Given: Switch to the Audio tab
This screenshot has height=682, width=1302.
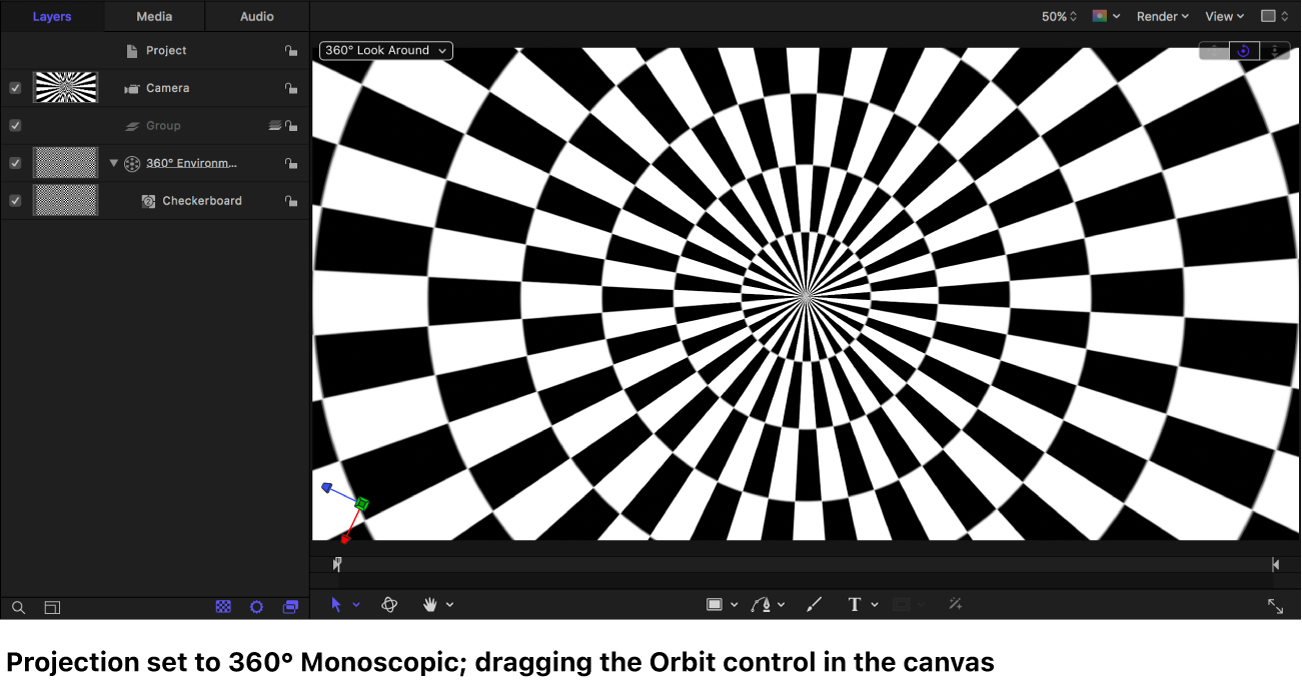Looking at the screenshot, I should [x=256, y=16].
